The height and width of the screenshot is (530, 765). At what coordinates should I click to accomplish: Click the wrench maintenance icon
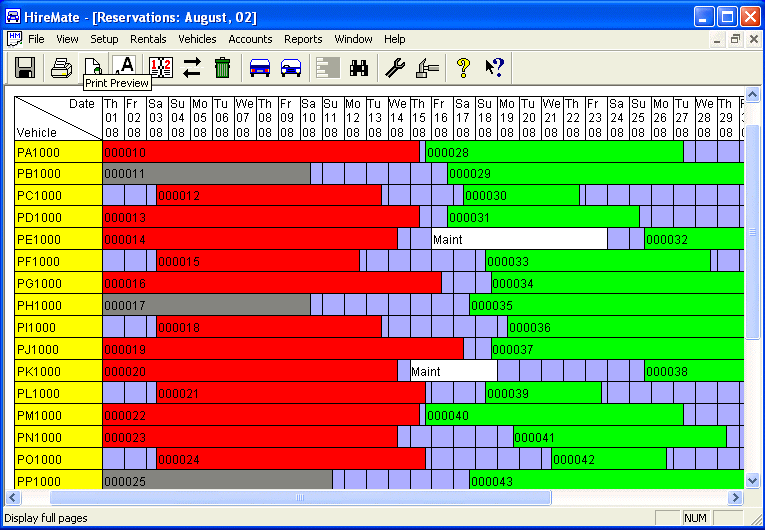(396, 68)
